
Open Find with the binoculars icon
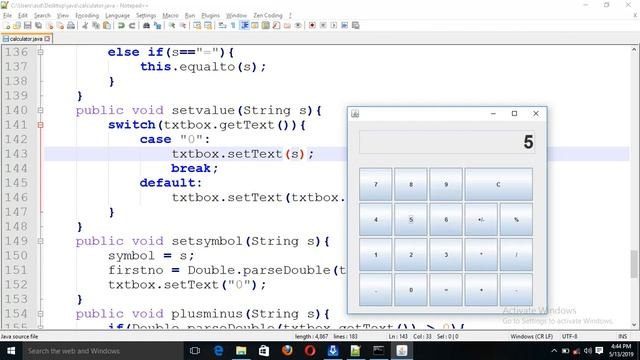pyautogui.click(x=147, y=25)
